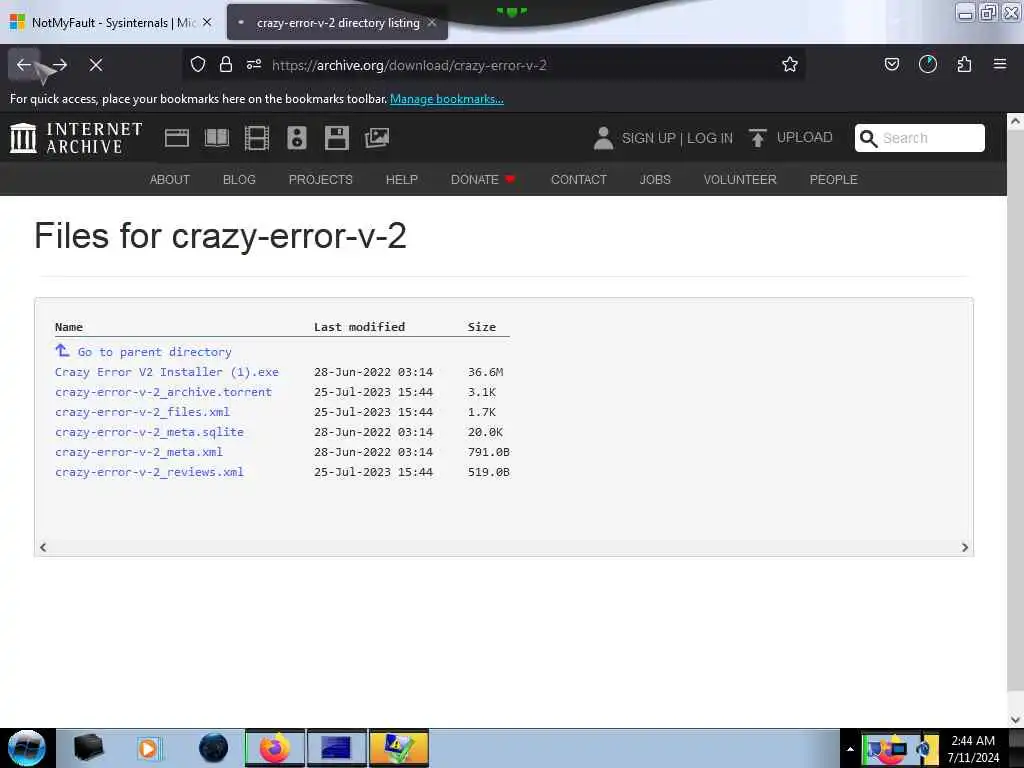Click the LOG IN link
The width and height of the screenshot is (1024, 768).
(x=710, y=138)
